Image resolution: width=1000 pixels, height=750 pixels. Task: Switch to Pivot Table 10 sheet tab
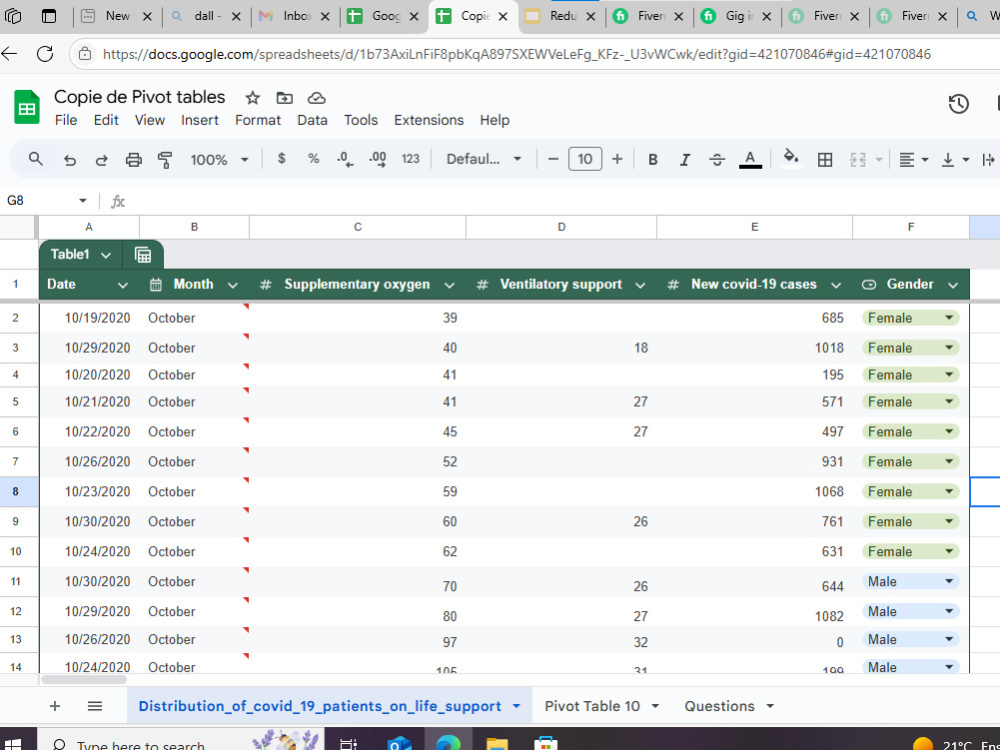592,706
